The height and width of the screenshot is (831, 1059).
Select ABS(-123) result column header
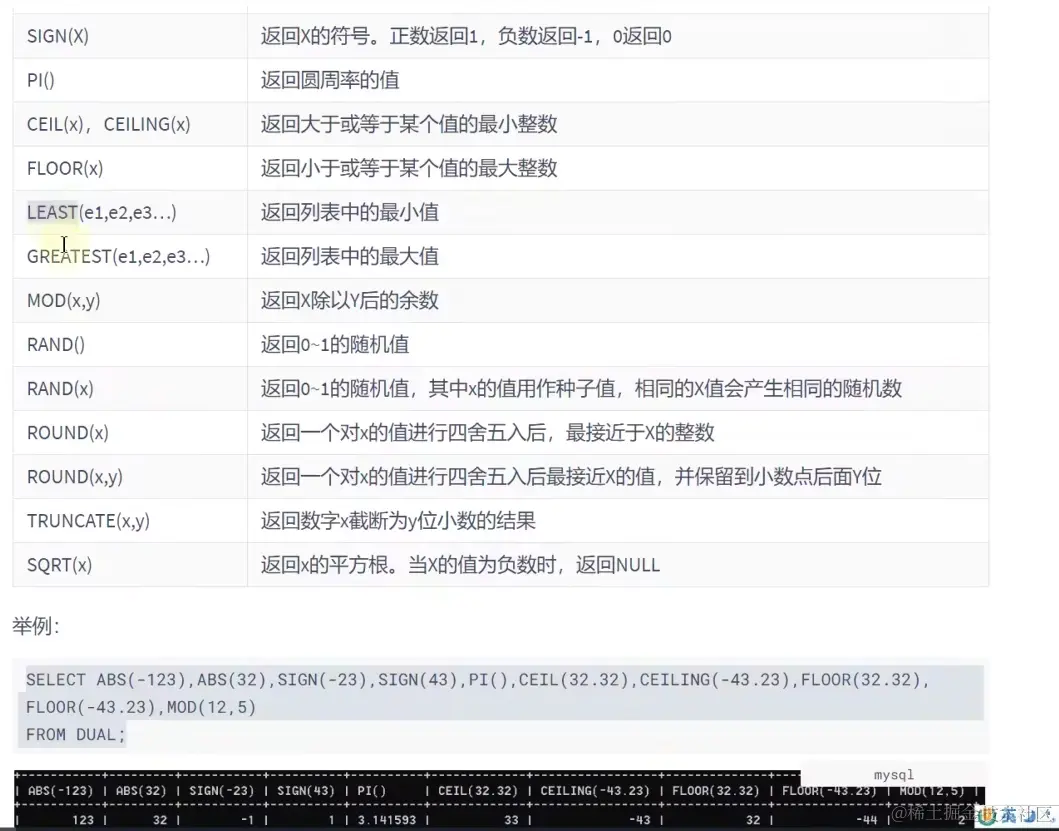pyautogui.click(x=60, y=790)
